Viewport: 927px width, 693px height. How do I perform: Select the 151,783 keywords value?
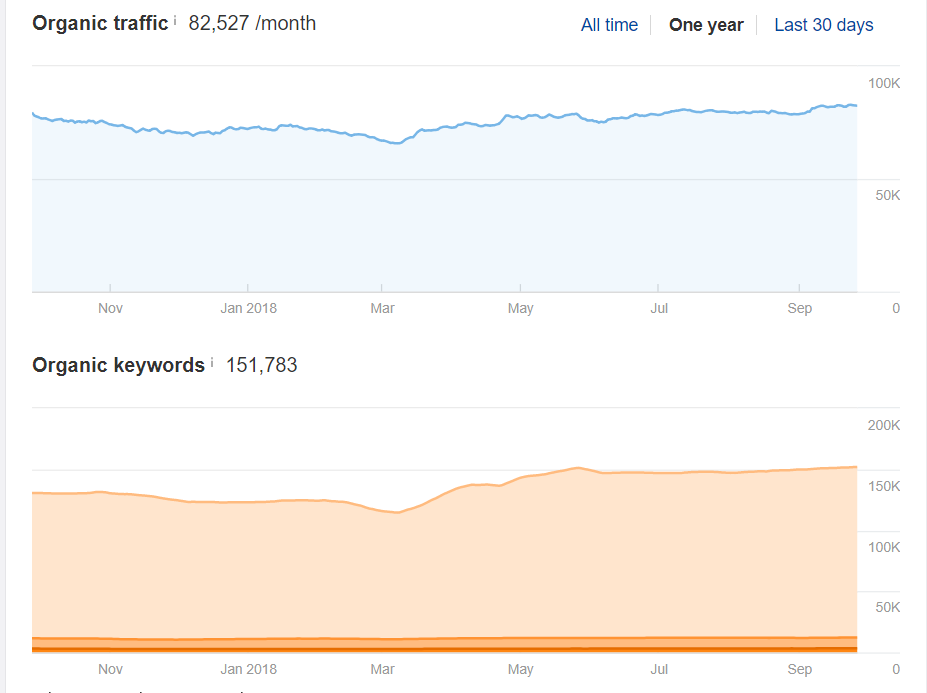(x=261, y=365)
